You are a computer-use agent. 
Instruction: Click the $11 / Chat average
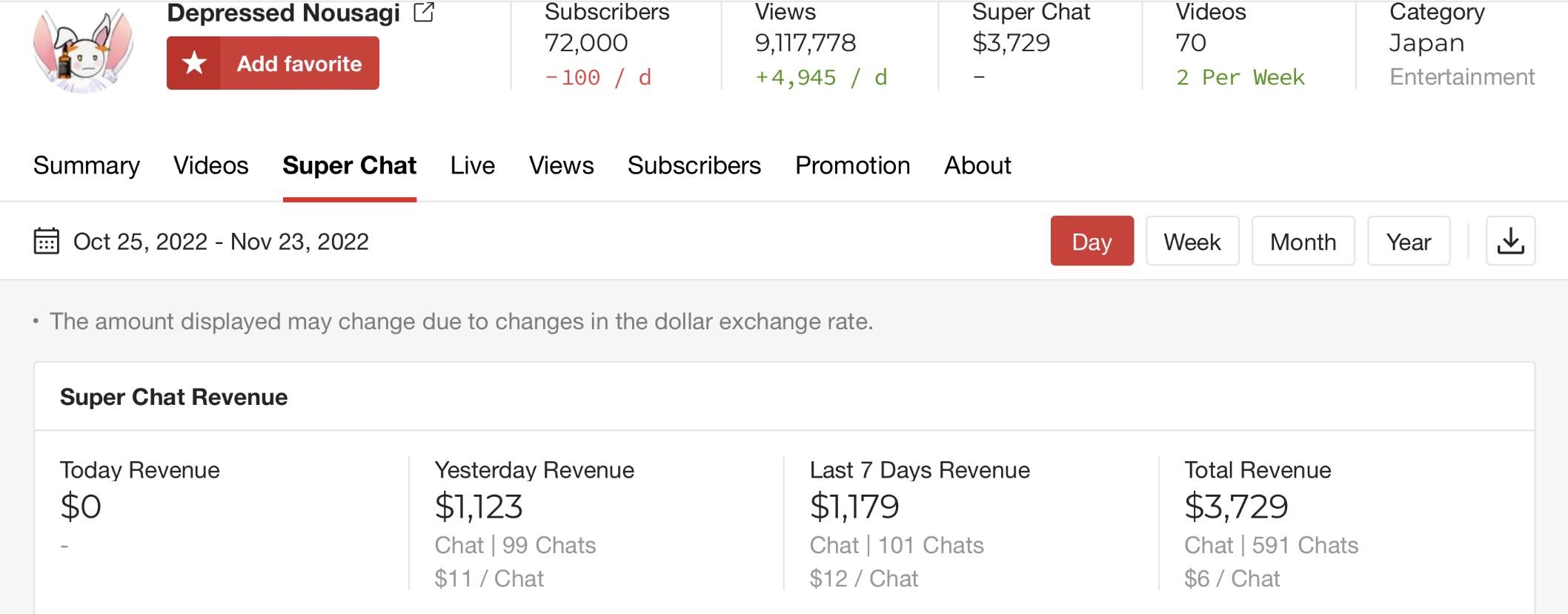pos(489,578)
